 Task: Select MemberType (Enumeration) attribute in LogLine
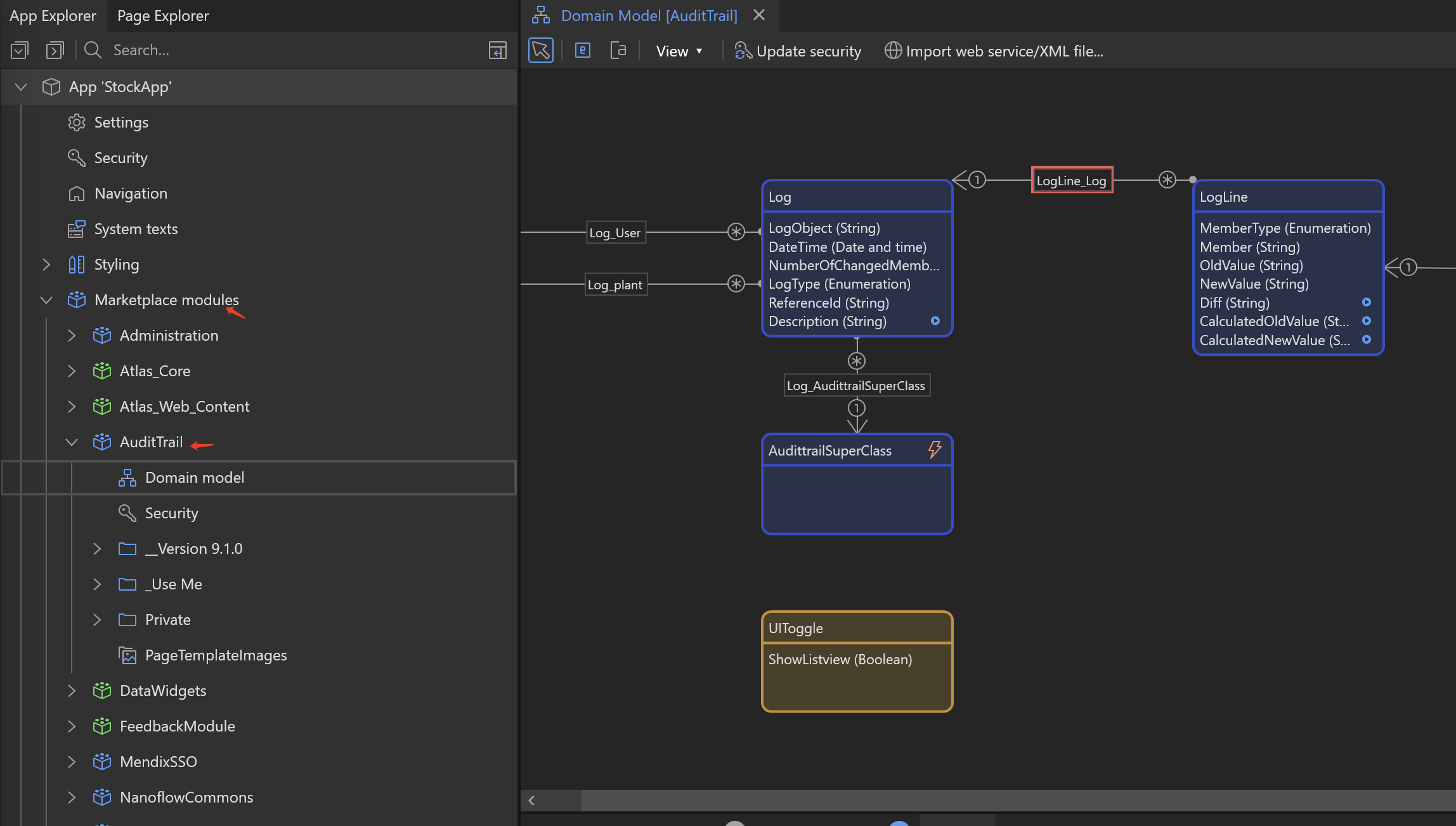[1285, 228]
